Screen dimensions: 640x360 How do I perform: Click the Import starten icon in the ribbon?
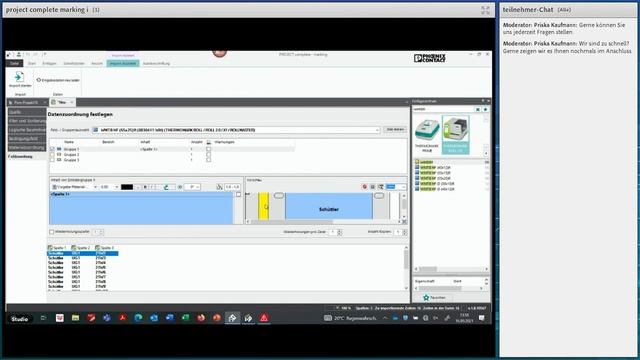(19, 77)
